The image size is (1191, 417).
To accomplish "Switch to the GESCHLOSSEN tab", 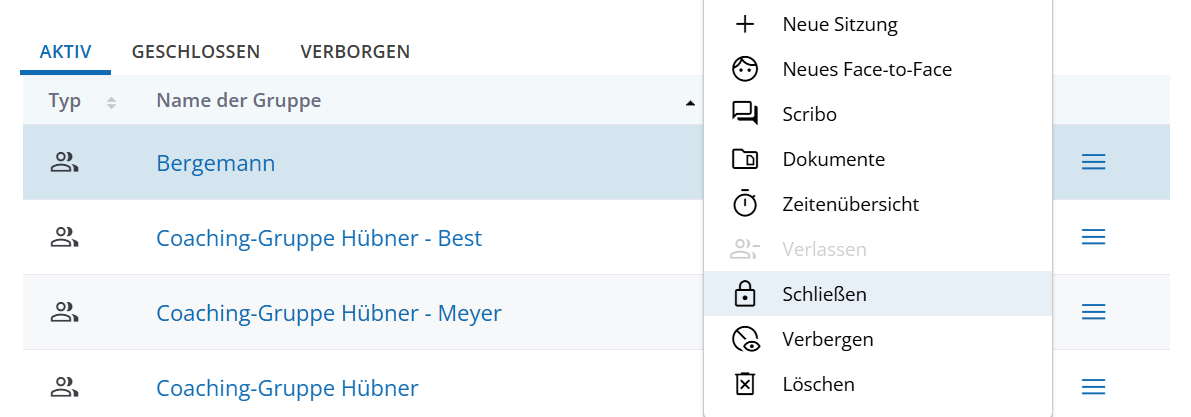I will pyautogui.click(x=196, y=51).
